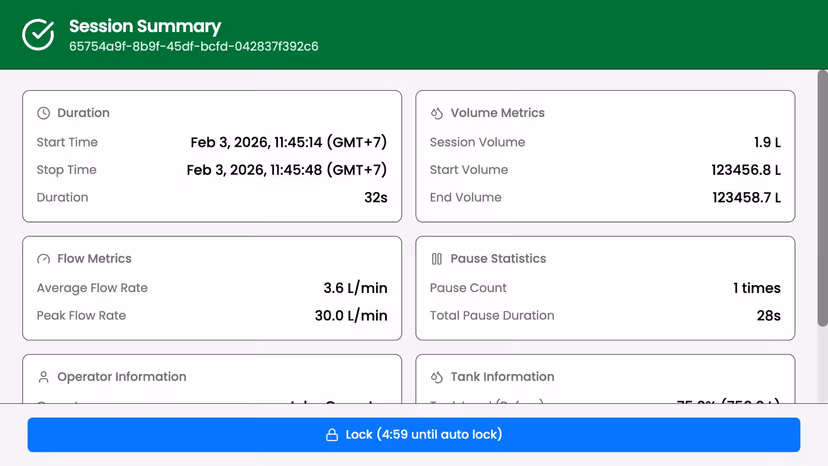Click the Session Volume 1.9 L value

(x=767, y=143)
